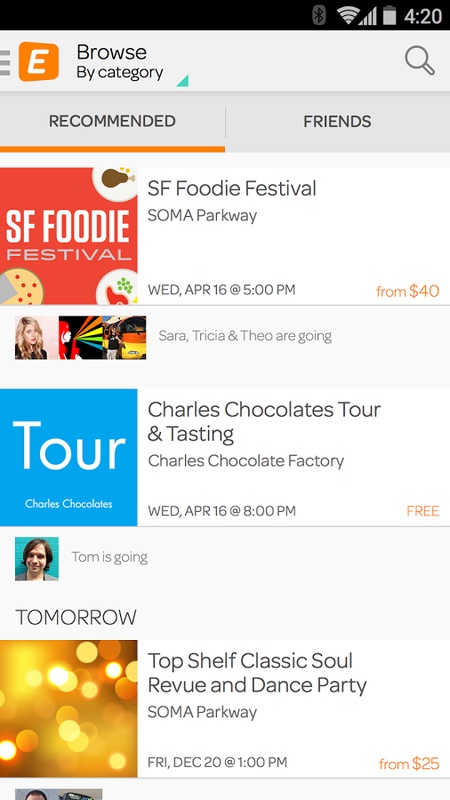This screenshot has height=800, width=450.
Task: Switch to the Recommended tab
Action: pyautogui.click(x=112, y=121)
